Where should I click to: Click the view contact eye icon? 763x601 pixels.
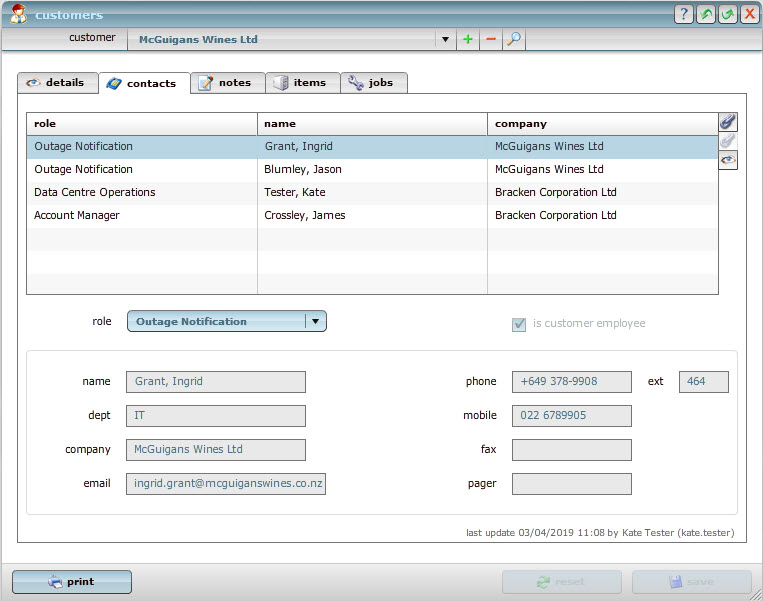tap(728, 160)
